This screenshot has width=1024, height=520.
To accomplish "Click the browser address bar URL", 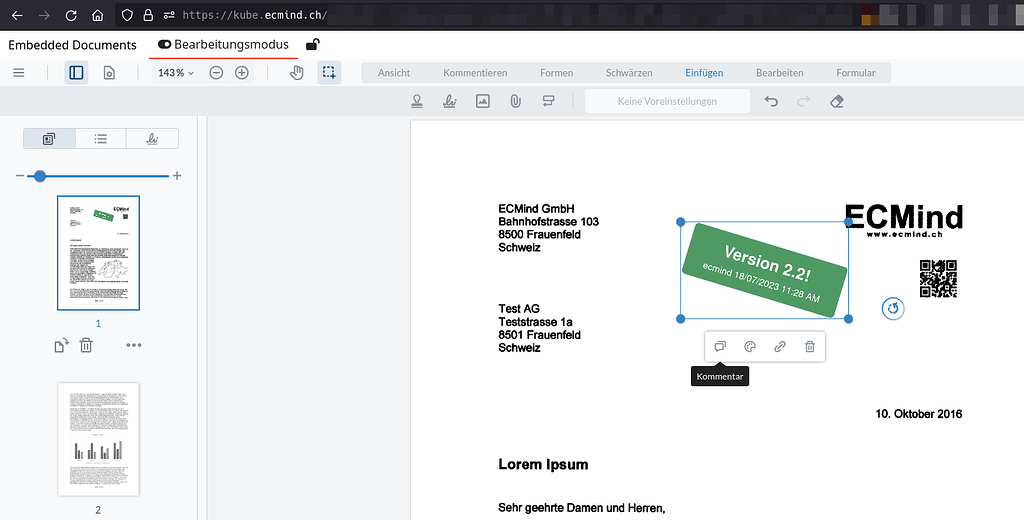I will point(254,15).
